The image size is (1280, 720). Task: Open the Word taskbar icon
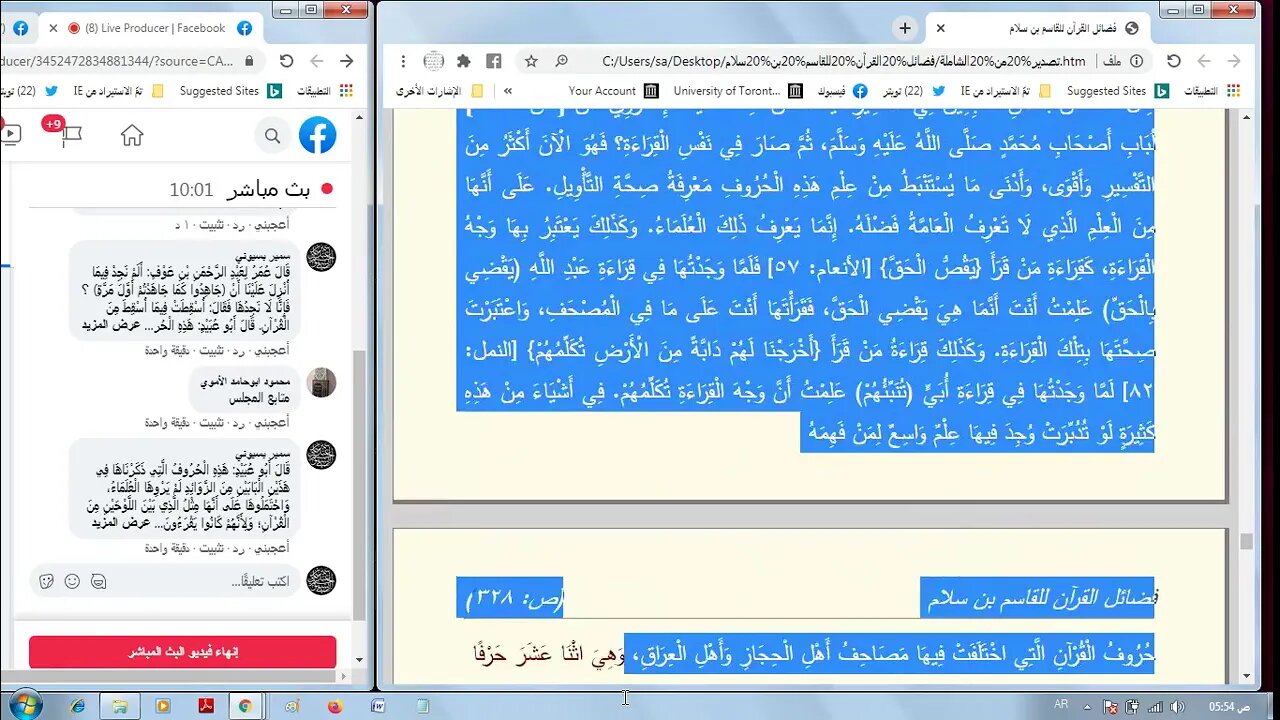(378, 706)
